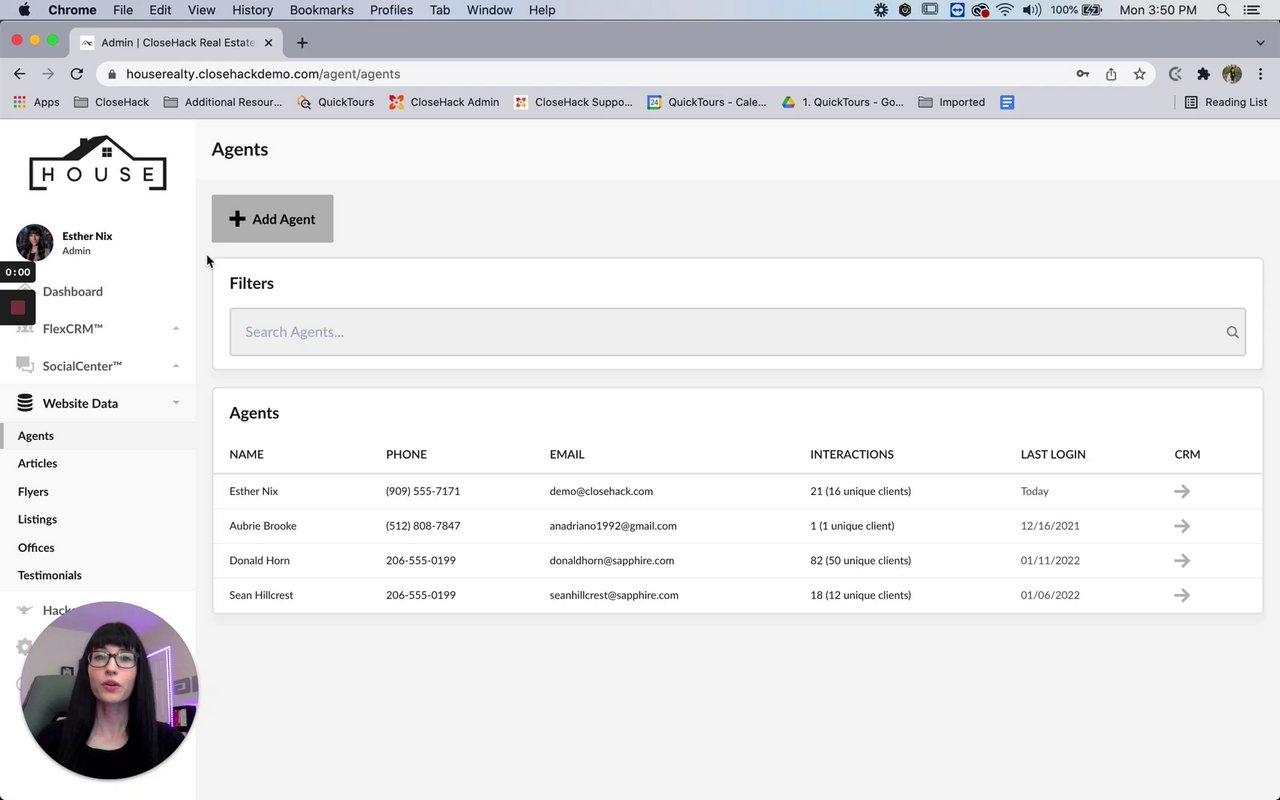Image resolution: width=1280 pixels, height=800 pixels.
Task: Open the volume control icon
Action: tap(1031, 10)
